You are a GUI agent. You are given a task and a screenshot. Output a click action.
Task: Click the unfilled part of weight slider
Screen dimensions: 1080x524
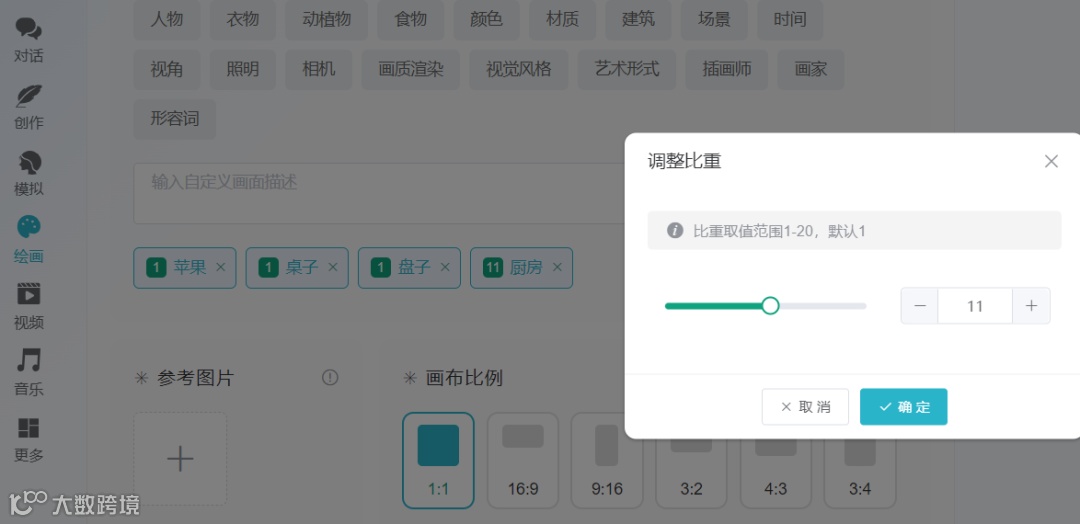[x=822, y=306]
